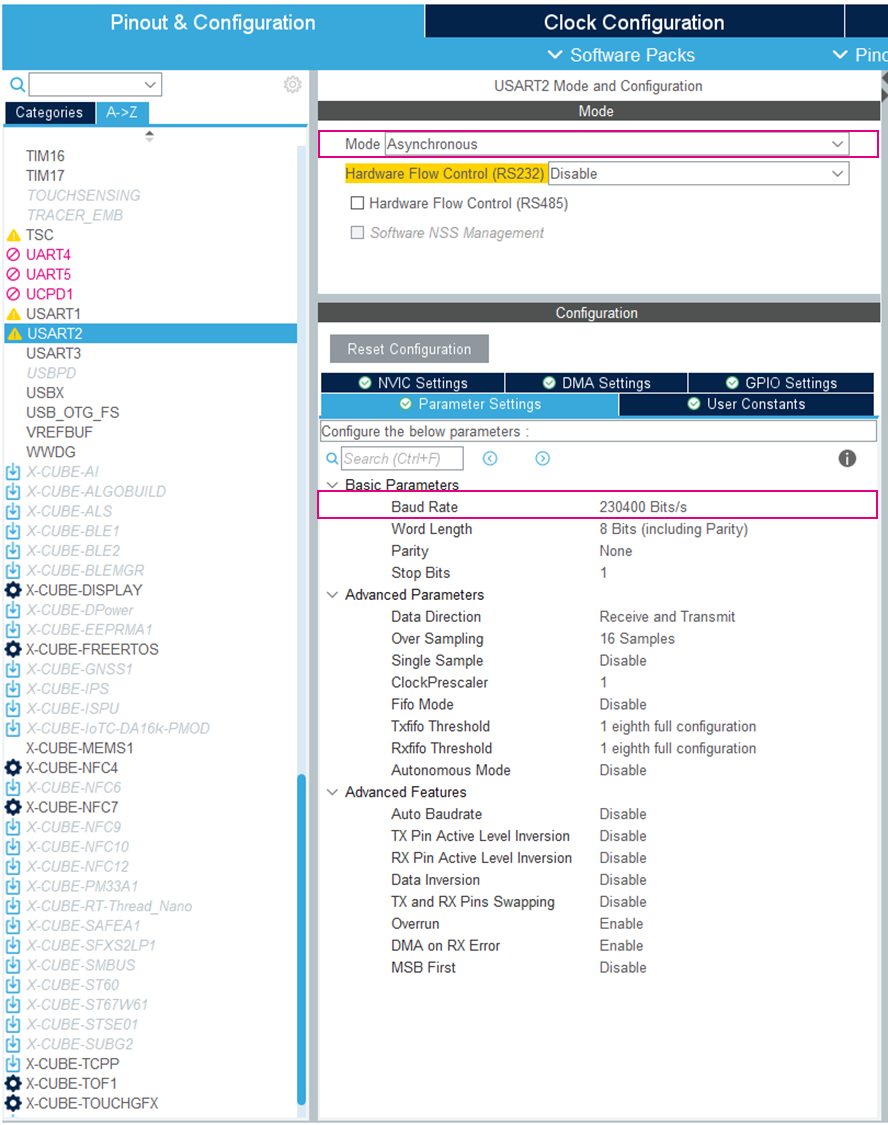888x1125 pixels.
Task: Click the warning icon next to USART2
Action: 14,334
